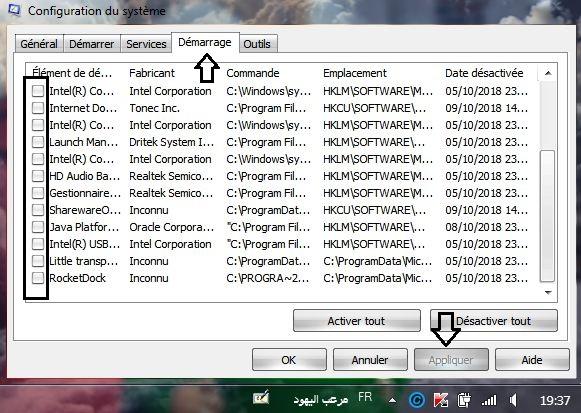Click the Activer tout button
This screenshot has height=413, width=581.
[x=356, y=321]
